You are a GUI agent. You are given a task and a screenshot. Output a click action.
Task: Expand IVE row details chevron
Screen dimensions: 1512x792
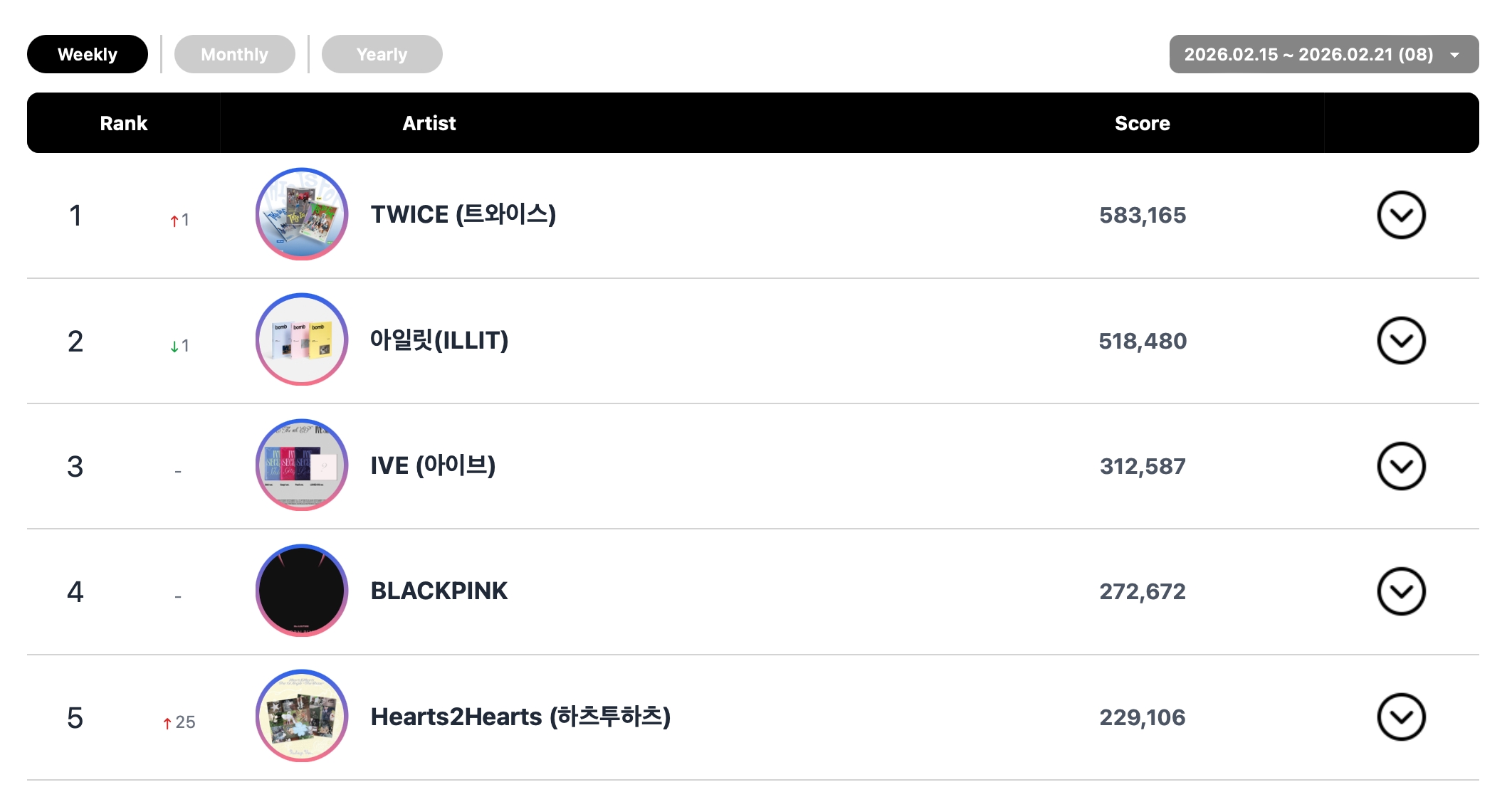1401,466
